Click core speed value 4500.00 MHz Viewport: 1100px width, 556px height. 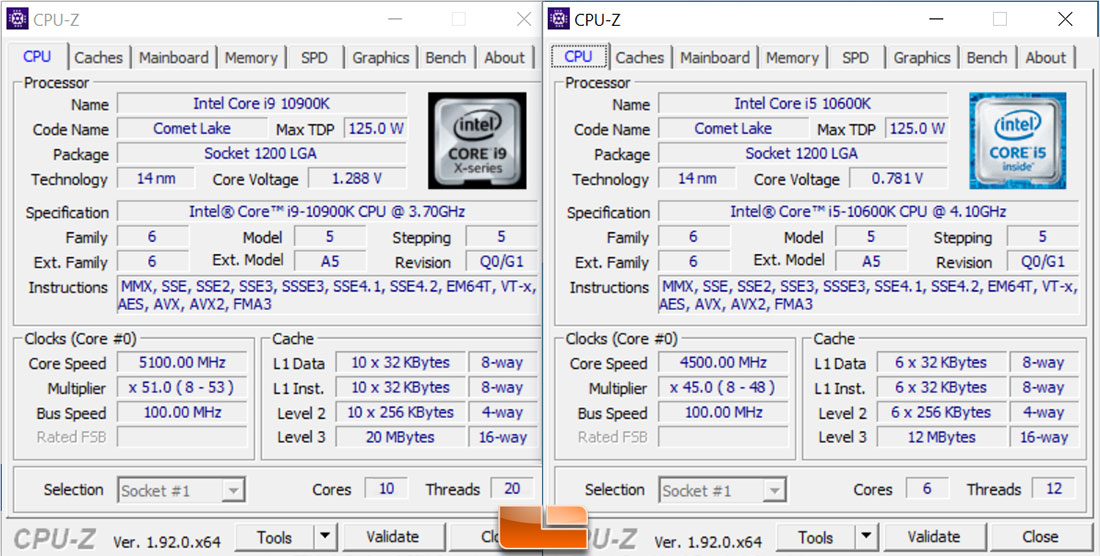point(723,362)
